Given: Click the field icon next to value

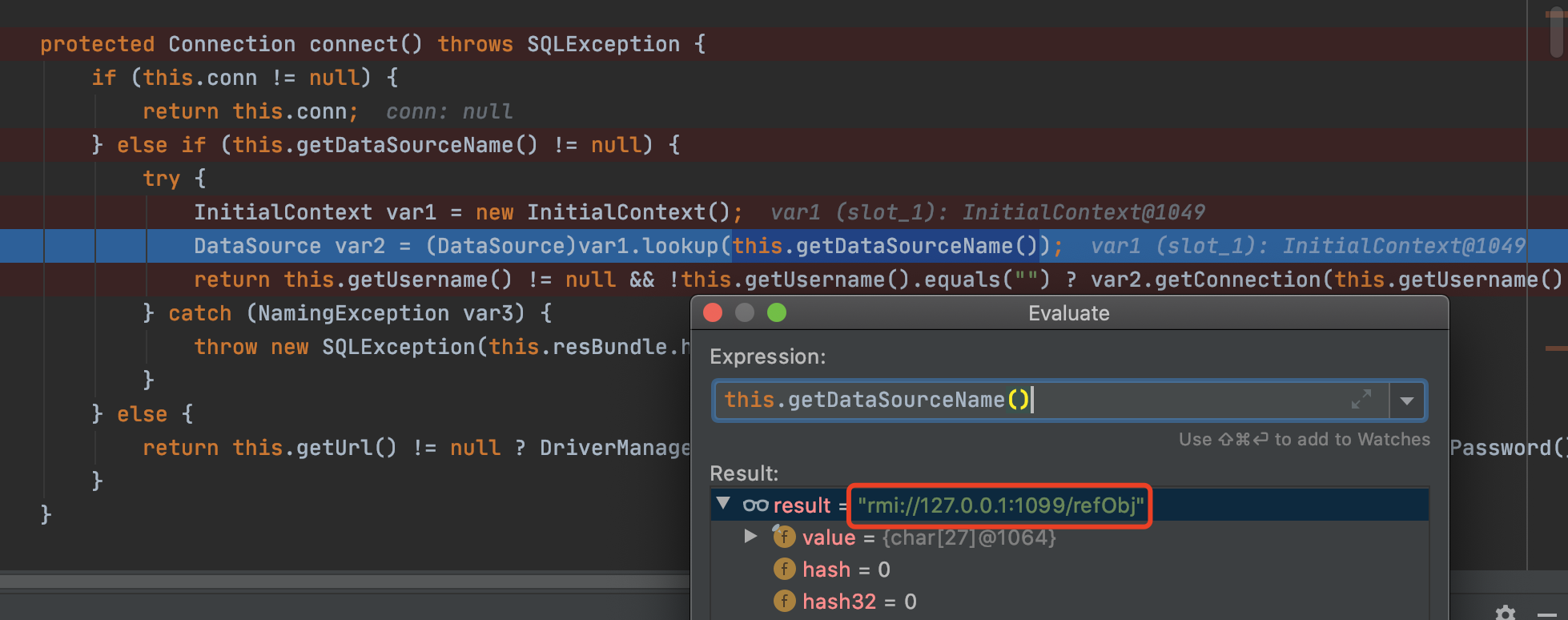Looking at the screenshot, I should 784,537.
